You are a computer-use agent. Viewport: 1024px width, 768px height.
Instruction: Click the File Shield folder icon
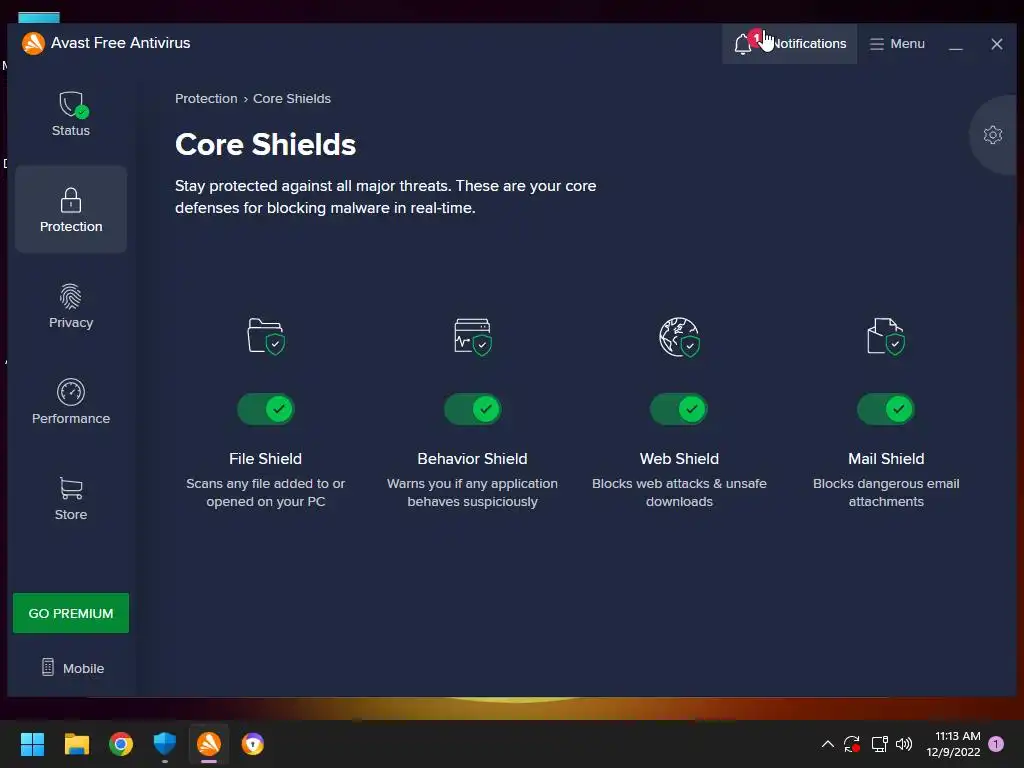[266, 336]
